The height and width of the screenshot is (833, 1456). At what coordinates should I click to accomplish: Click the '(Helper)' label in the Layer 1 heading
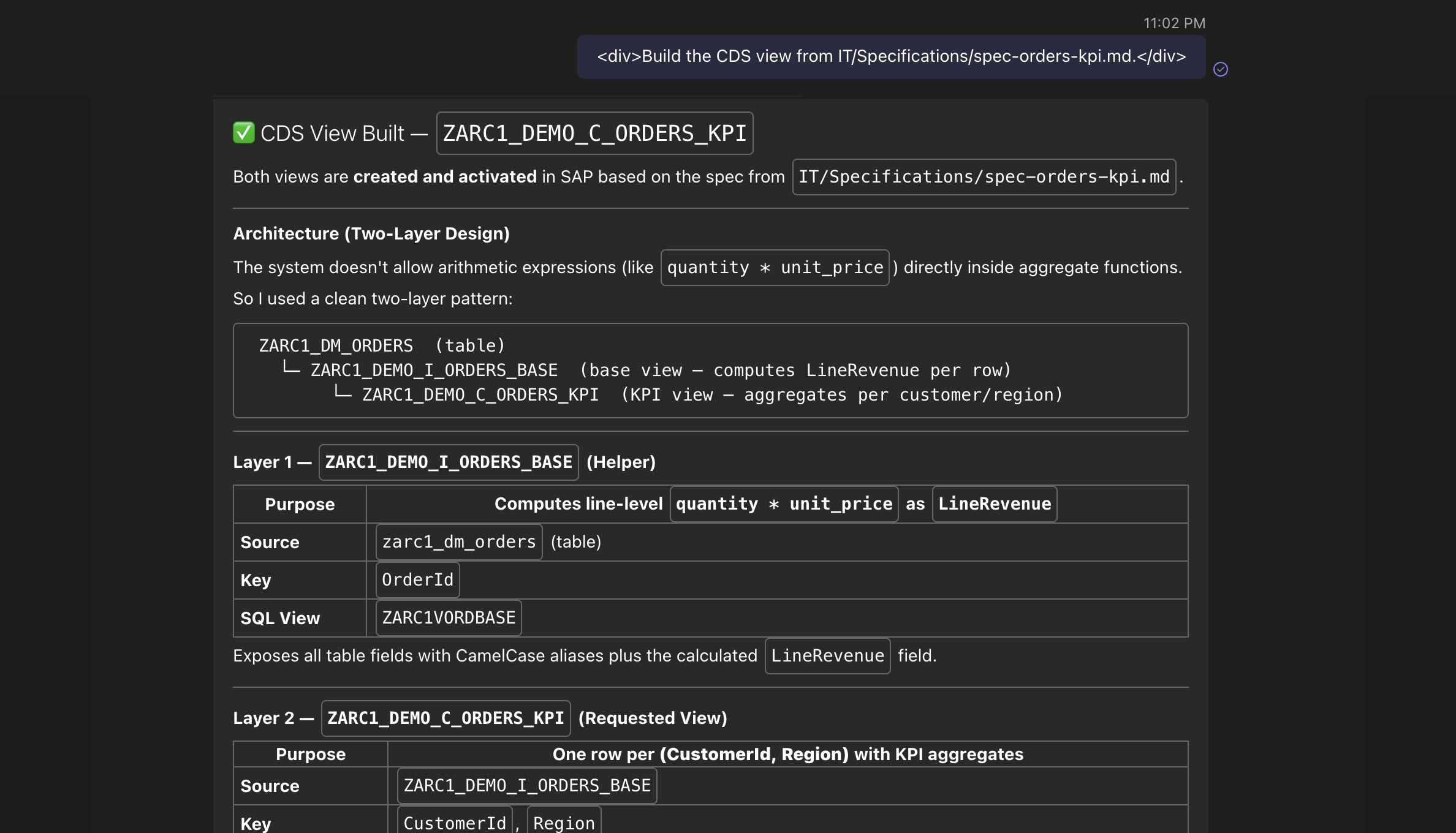621,462
